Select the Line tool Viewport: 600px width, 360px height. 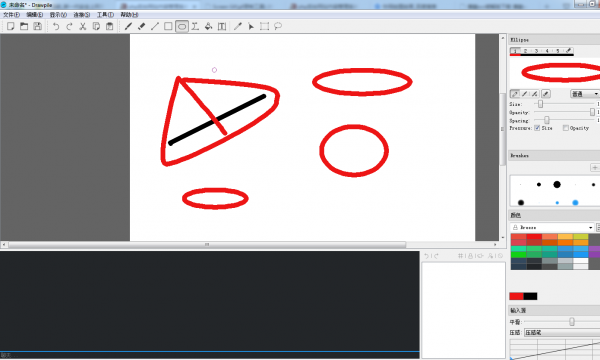[155, 26]
